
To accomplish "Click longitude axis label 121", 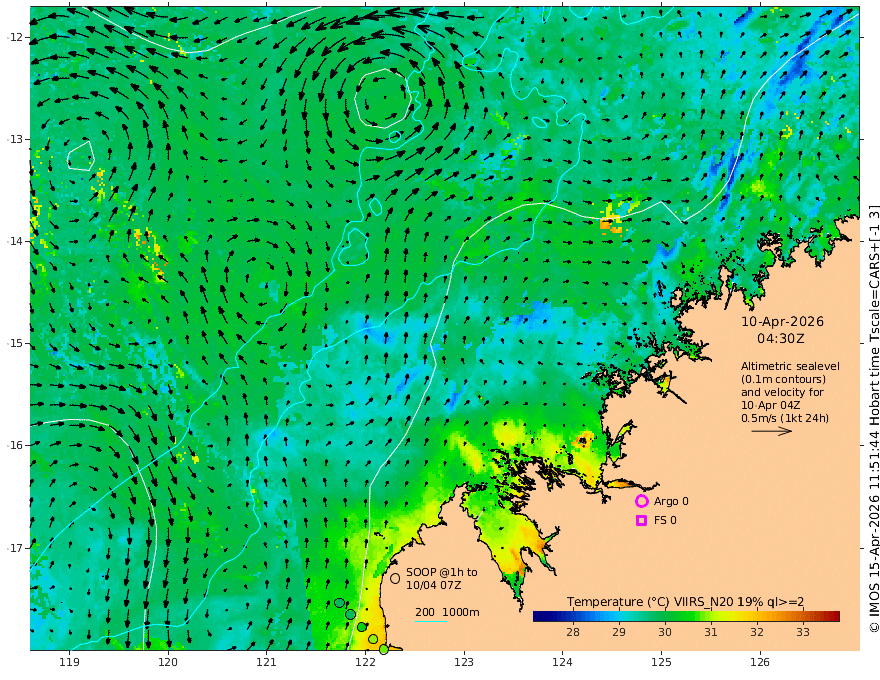I will tap(267, 663).
